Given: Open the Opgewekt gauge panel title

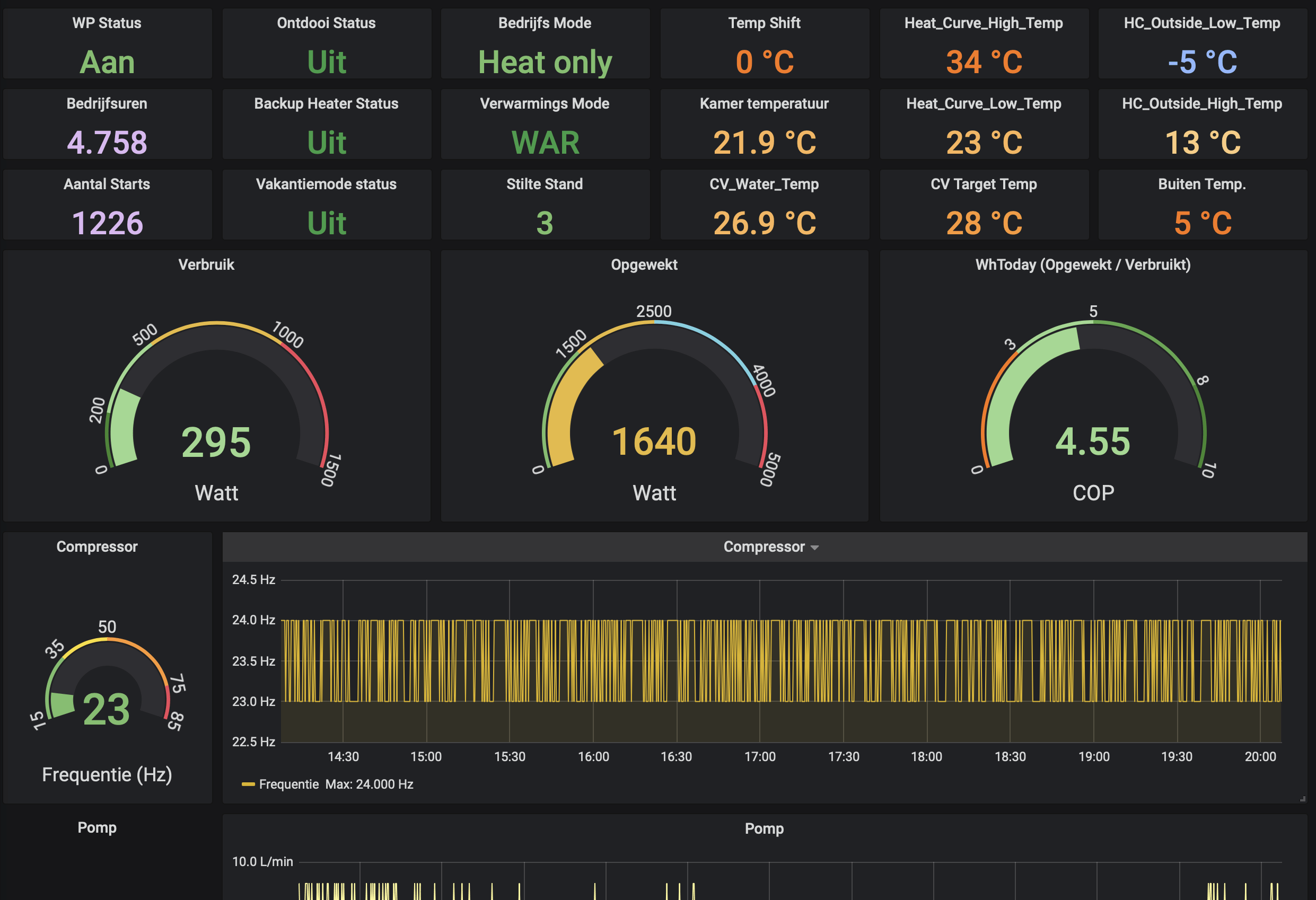Looking at the screenshot, I should pyautogui.click(x=644, y=265).
